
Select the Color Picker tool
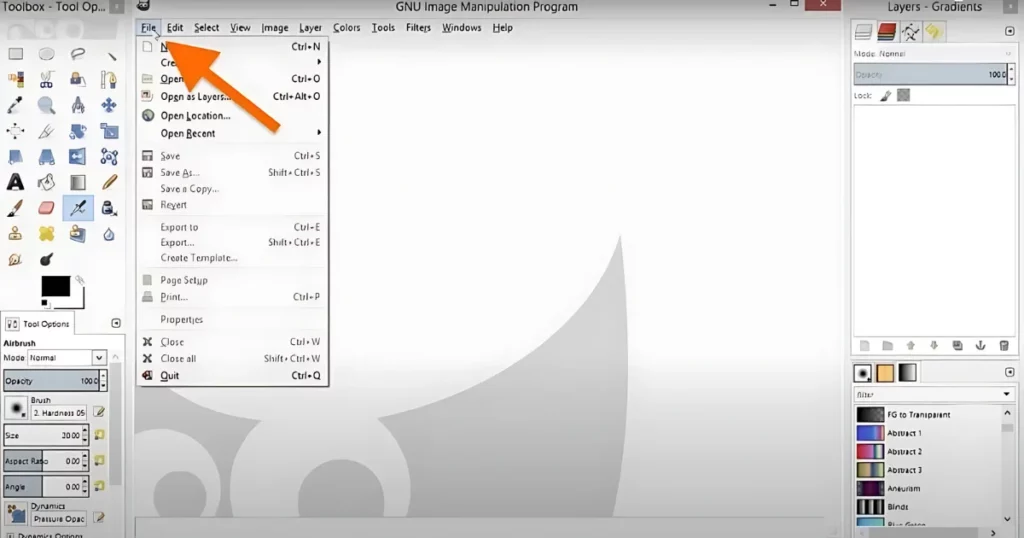point(16,105)
